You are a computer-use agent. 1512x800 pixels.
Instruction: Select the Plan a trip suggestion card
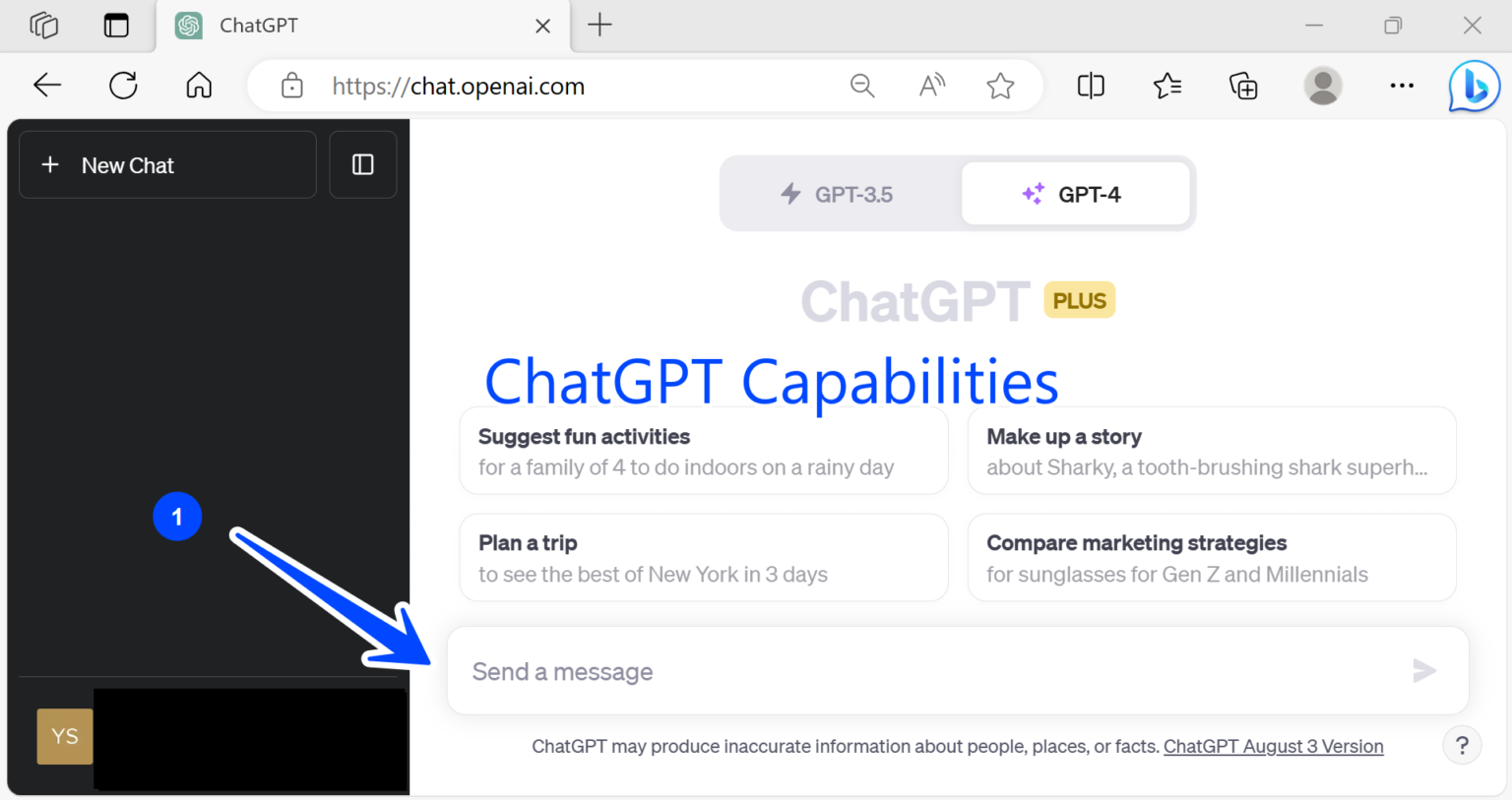point(704,557)
